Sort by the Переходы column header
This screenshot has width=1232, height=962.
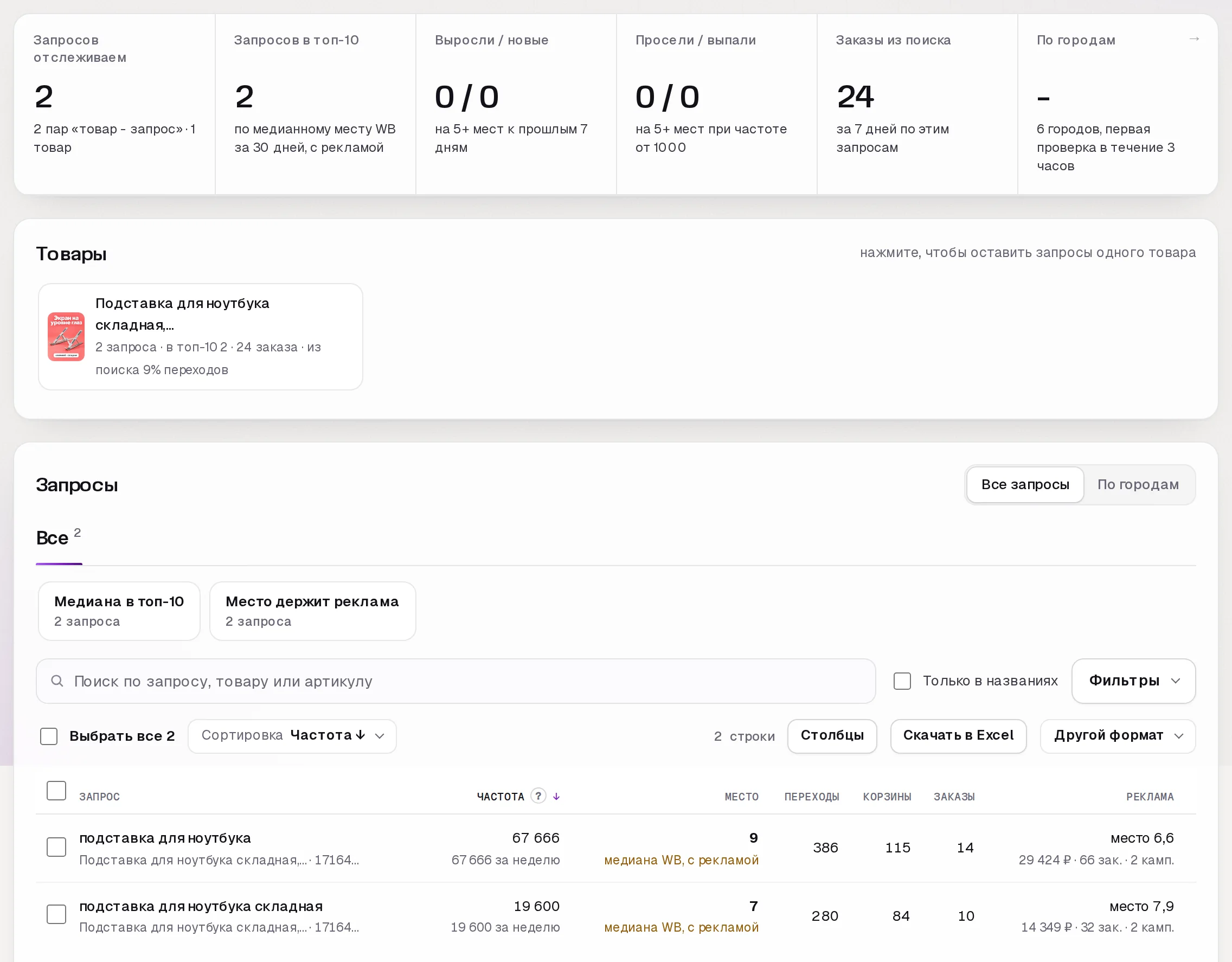(811, 797)
